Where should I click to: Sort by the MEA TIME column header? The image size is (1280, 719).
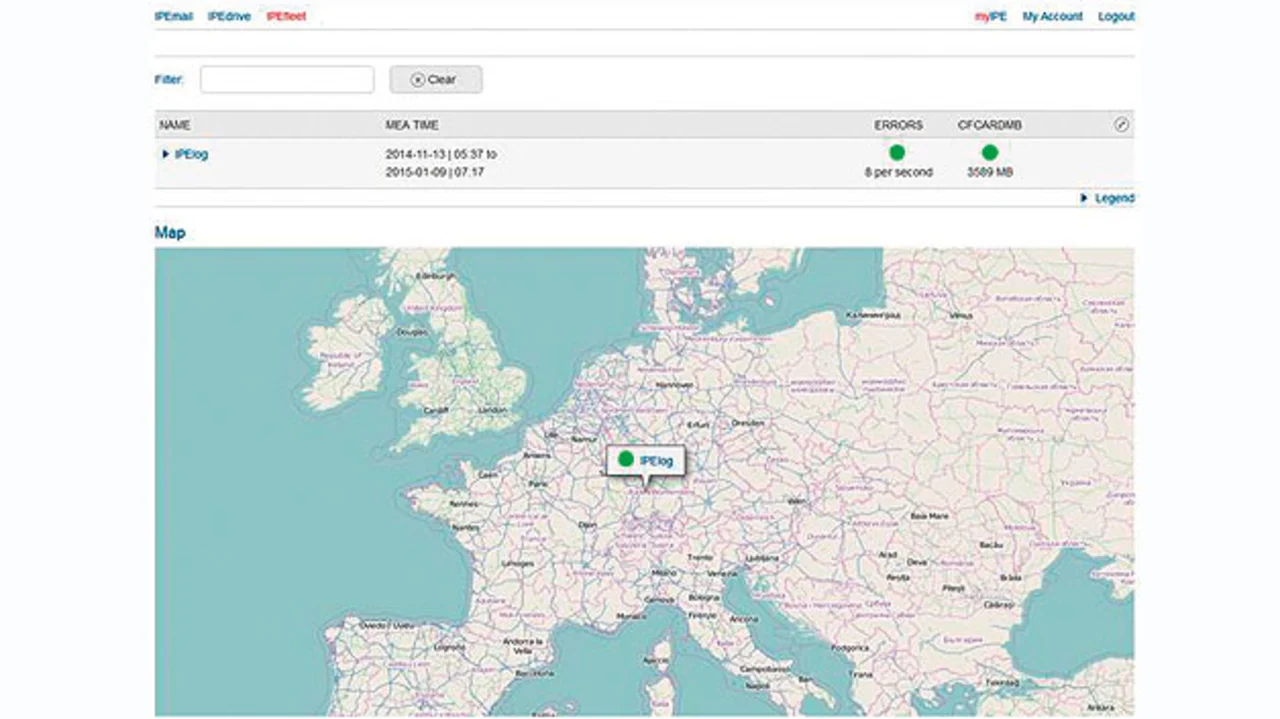[x=412, y=125]
